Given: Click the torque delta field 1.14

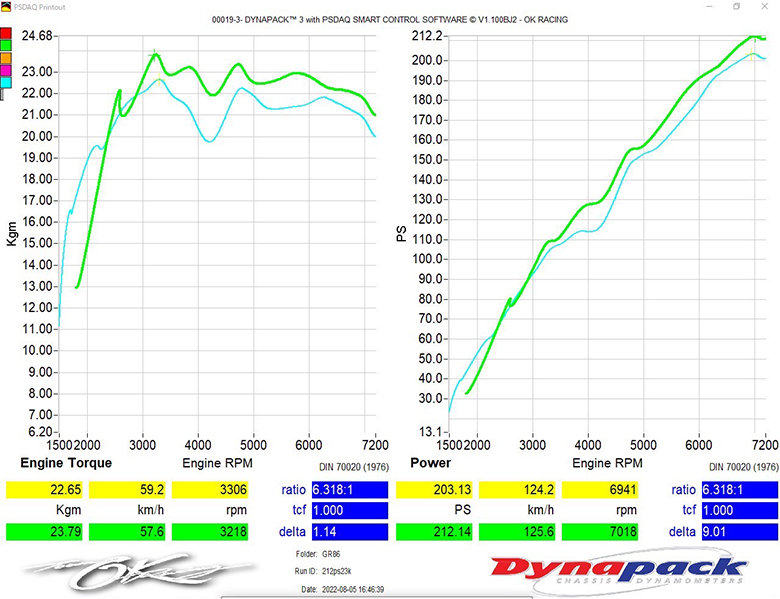Looking at the screenshot, I should 350,531.
